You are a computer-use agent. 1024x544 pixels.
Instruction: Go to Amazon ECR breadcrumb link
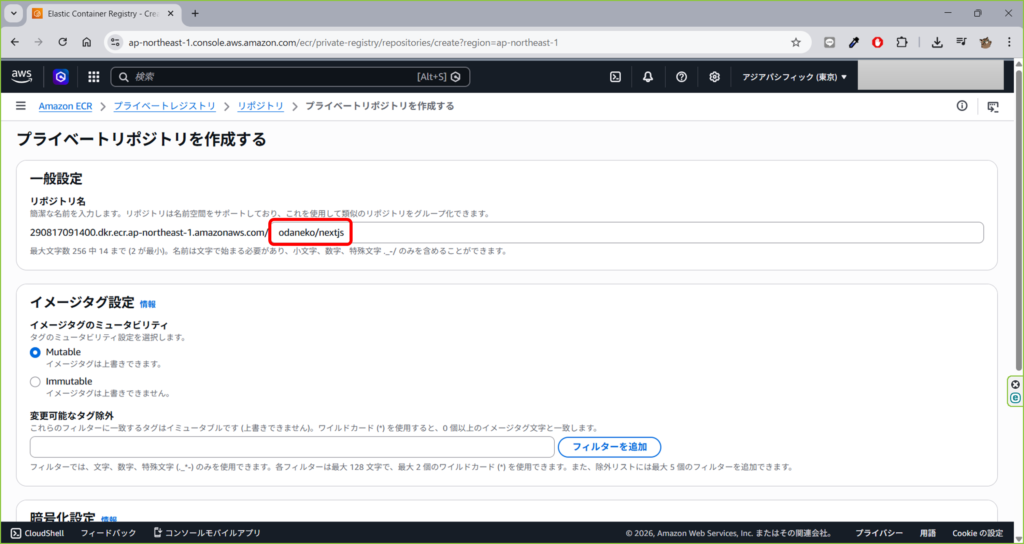coord(66,106)
